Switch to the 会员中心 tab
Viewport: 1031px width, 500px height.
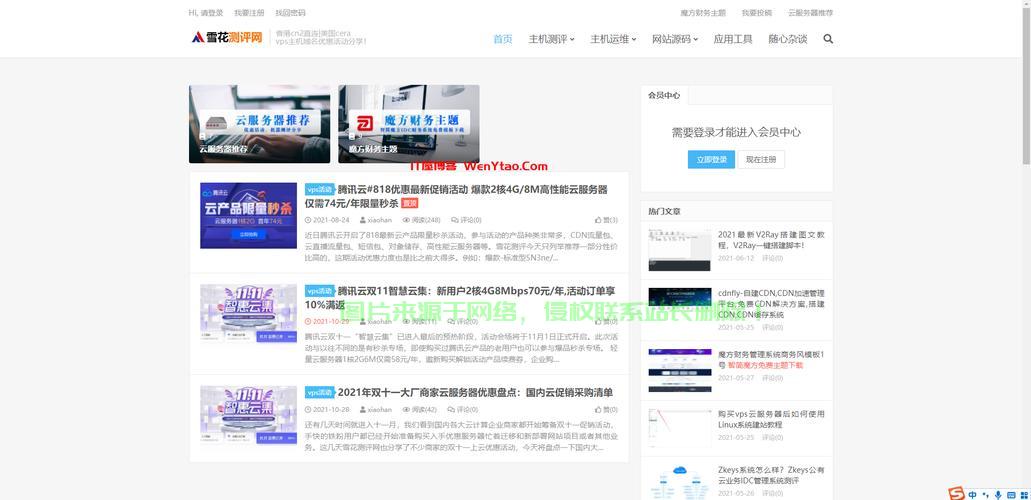pyautogui.click(x=664, y=95)
